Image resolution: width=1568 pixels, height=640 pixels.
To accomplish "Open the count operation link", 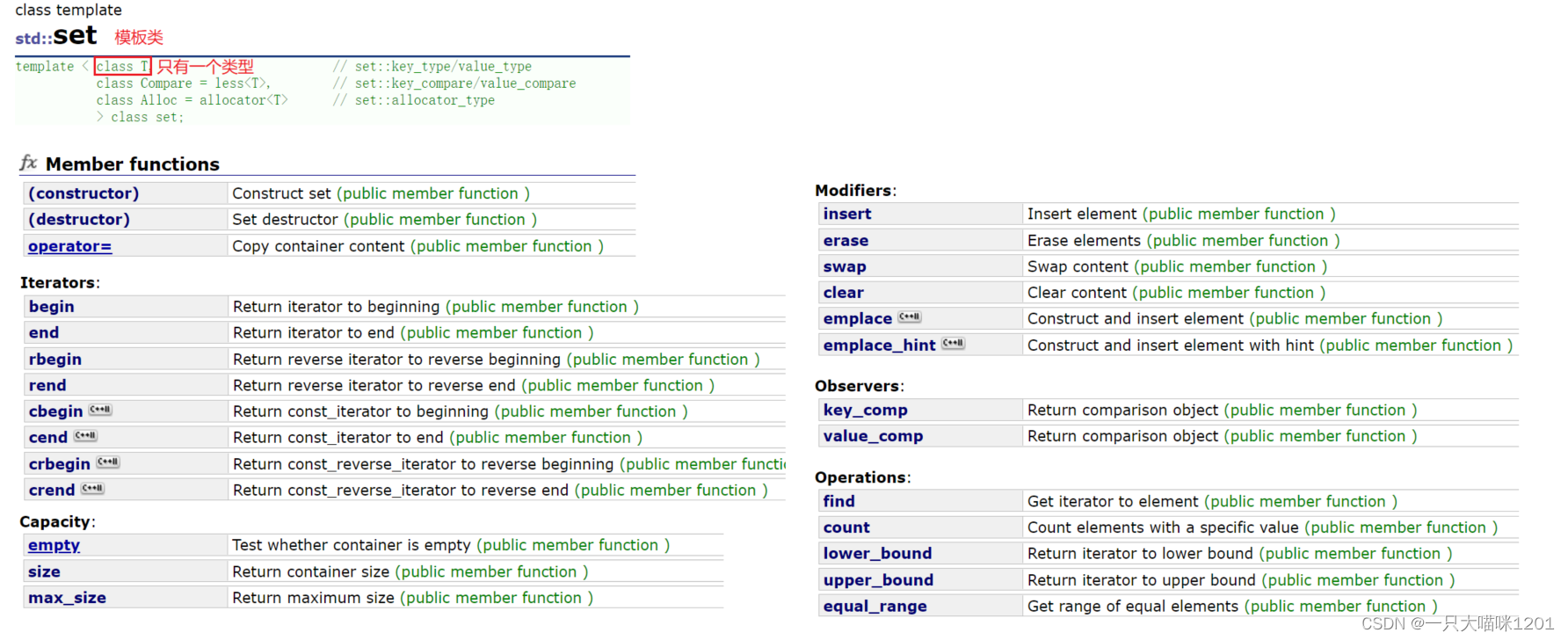I will pyautogui.click(x=846, y=527).
